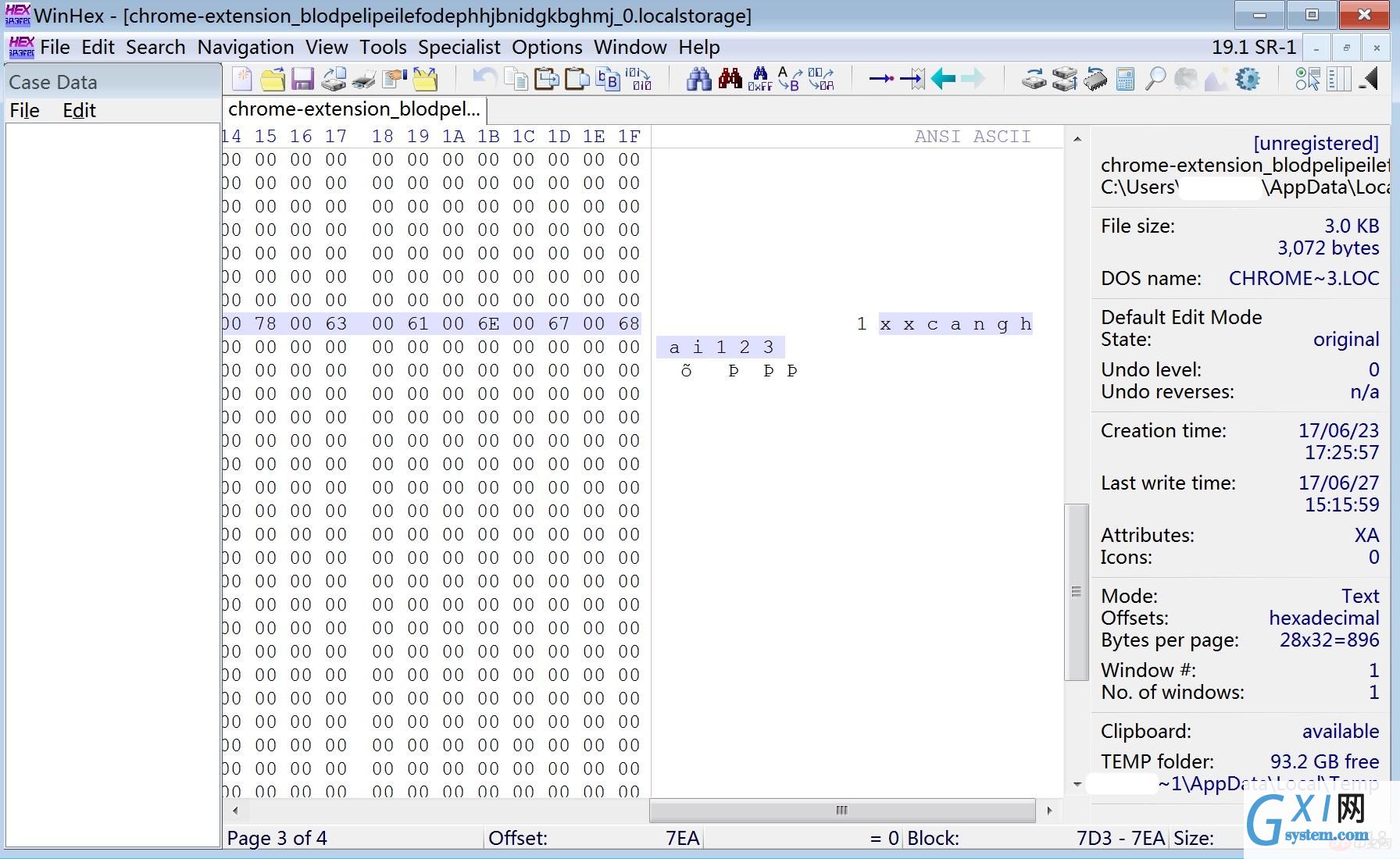Open file Properties icon with hand
Screen dimensions: 1400x859
click(395, 79)
